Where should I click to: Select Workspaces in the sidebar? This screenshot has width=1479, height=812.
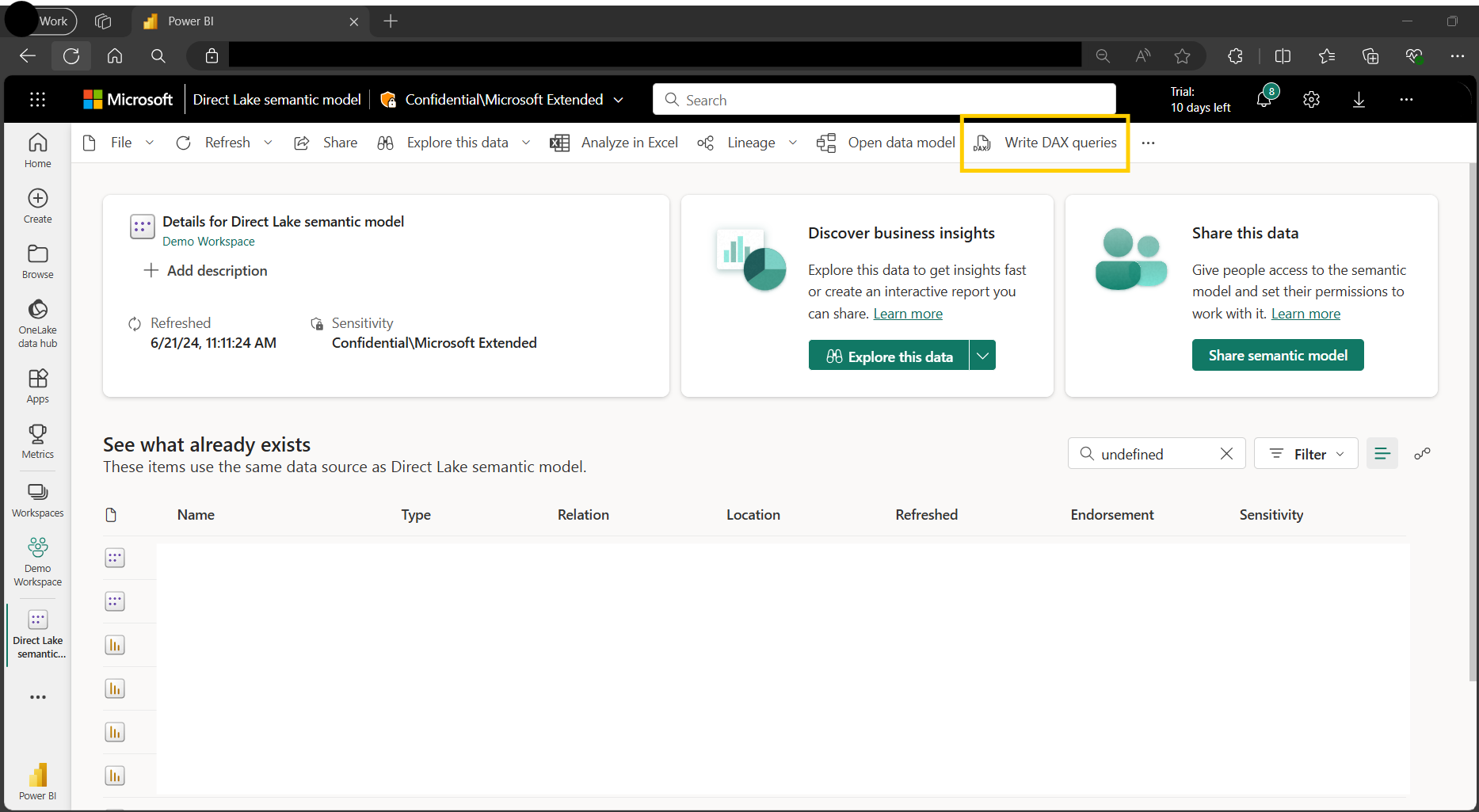click(x=38, y=500)
